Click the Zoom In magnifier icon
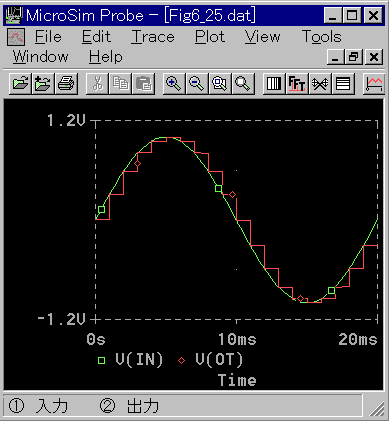Viewport: 389px width, 421px height. 174,83
